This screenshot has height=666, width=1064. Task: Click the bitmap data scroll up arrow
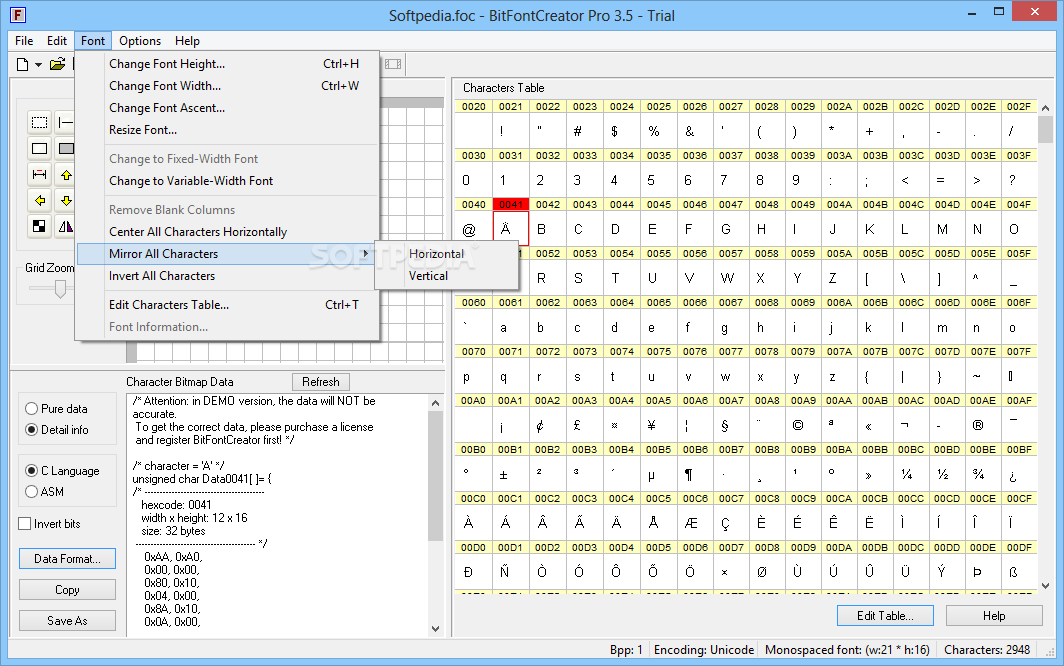436,403
